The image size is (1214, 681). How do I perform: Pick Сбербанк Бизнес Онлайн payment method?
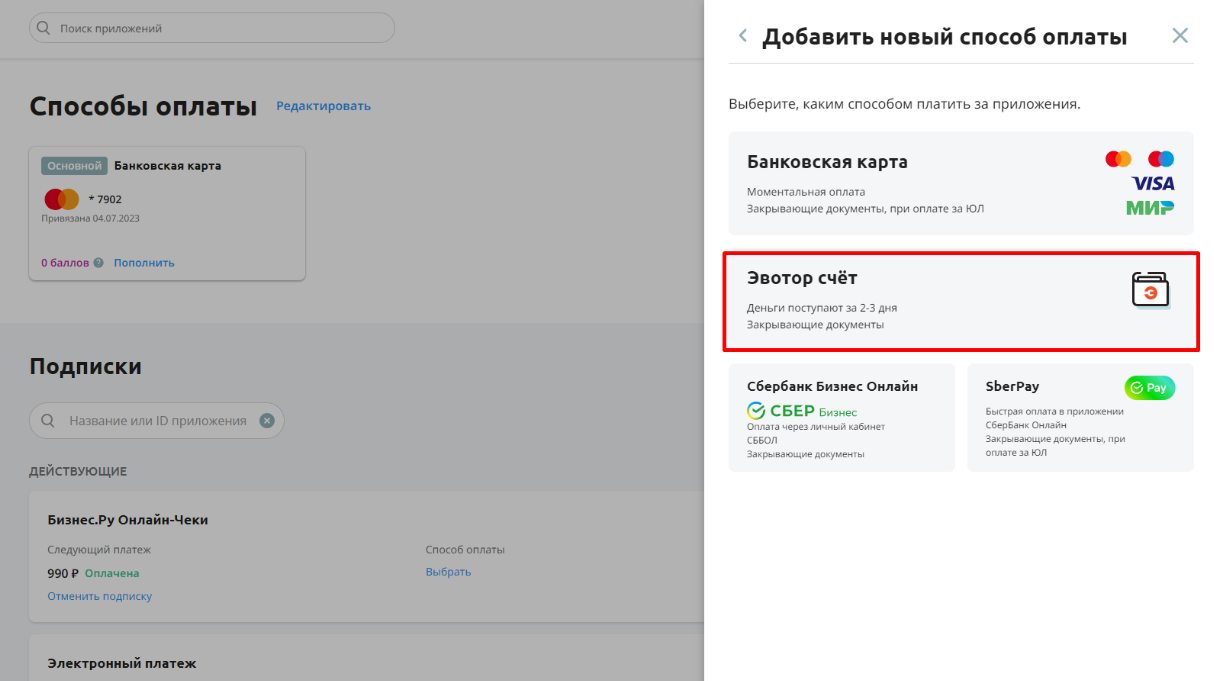842,417
